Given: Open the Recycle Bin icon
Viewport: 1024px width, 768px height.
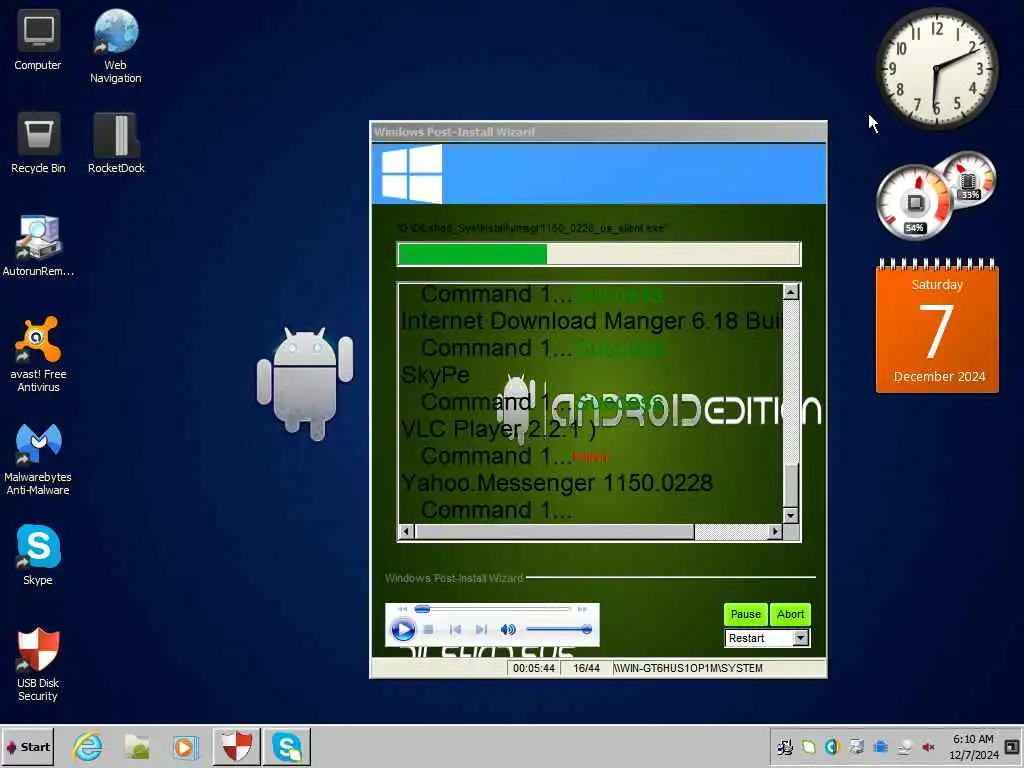Looking at the screenshot, I should pyautogui.click(x=38, y=143).
